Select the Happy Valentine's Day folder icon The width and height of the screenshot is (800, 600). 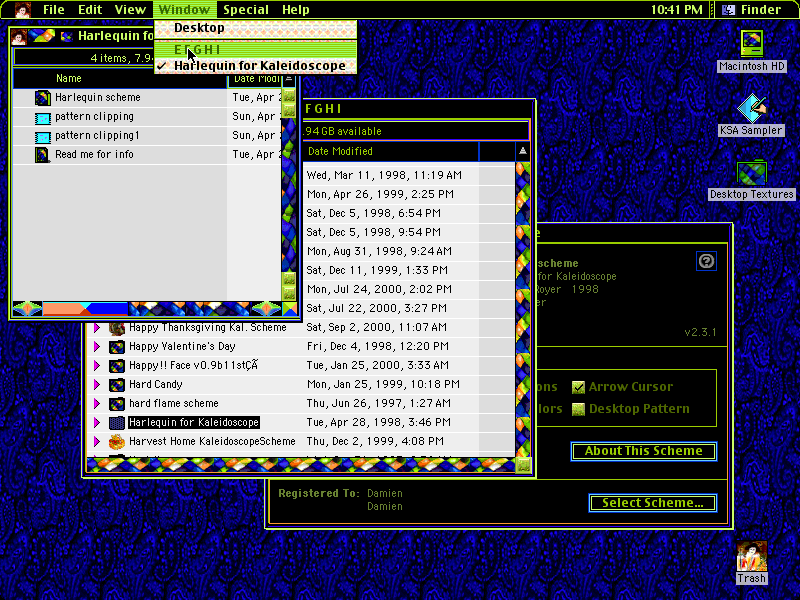click(117, 347)
